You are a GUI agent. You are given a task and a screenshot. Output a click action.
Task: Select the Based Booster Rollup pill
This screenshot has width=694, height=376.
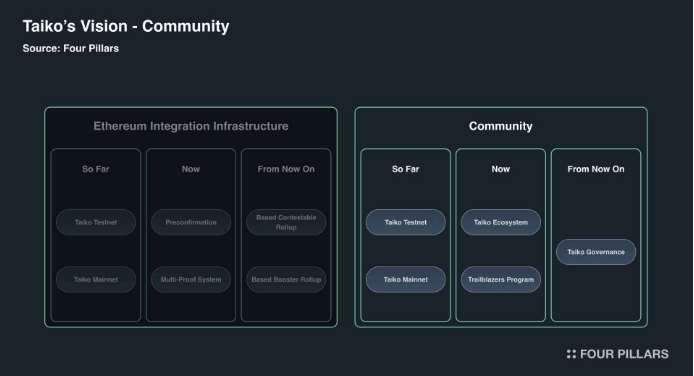pyautogui.click(x=286, y=279)
